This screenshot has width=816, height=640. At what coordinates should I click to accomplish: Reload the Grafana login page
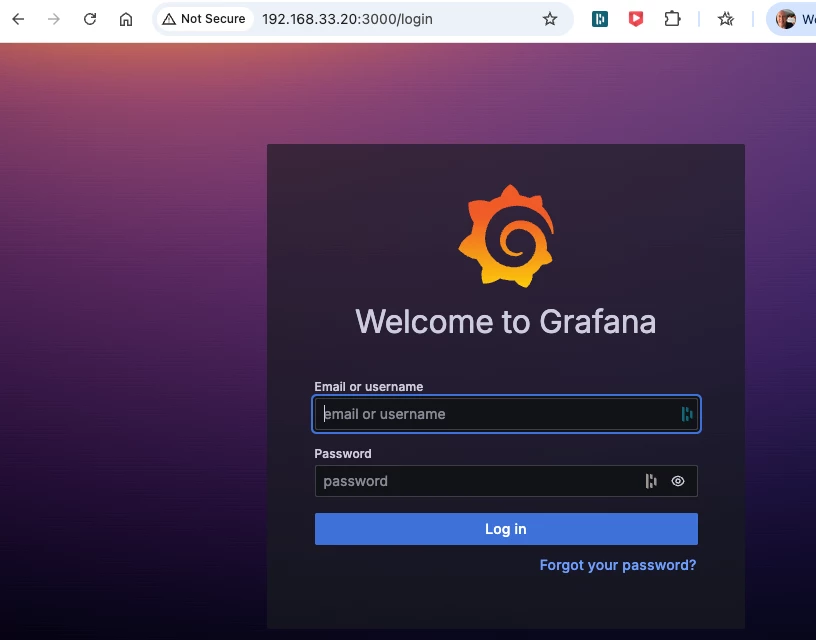[90, 19]
